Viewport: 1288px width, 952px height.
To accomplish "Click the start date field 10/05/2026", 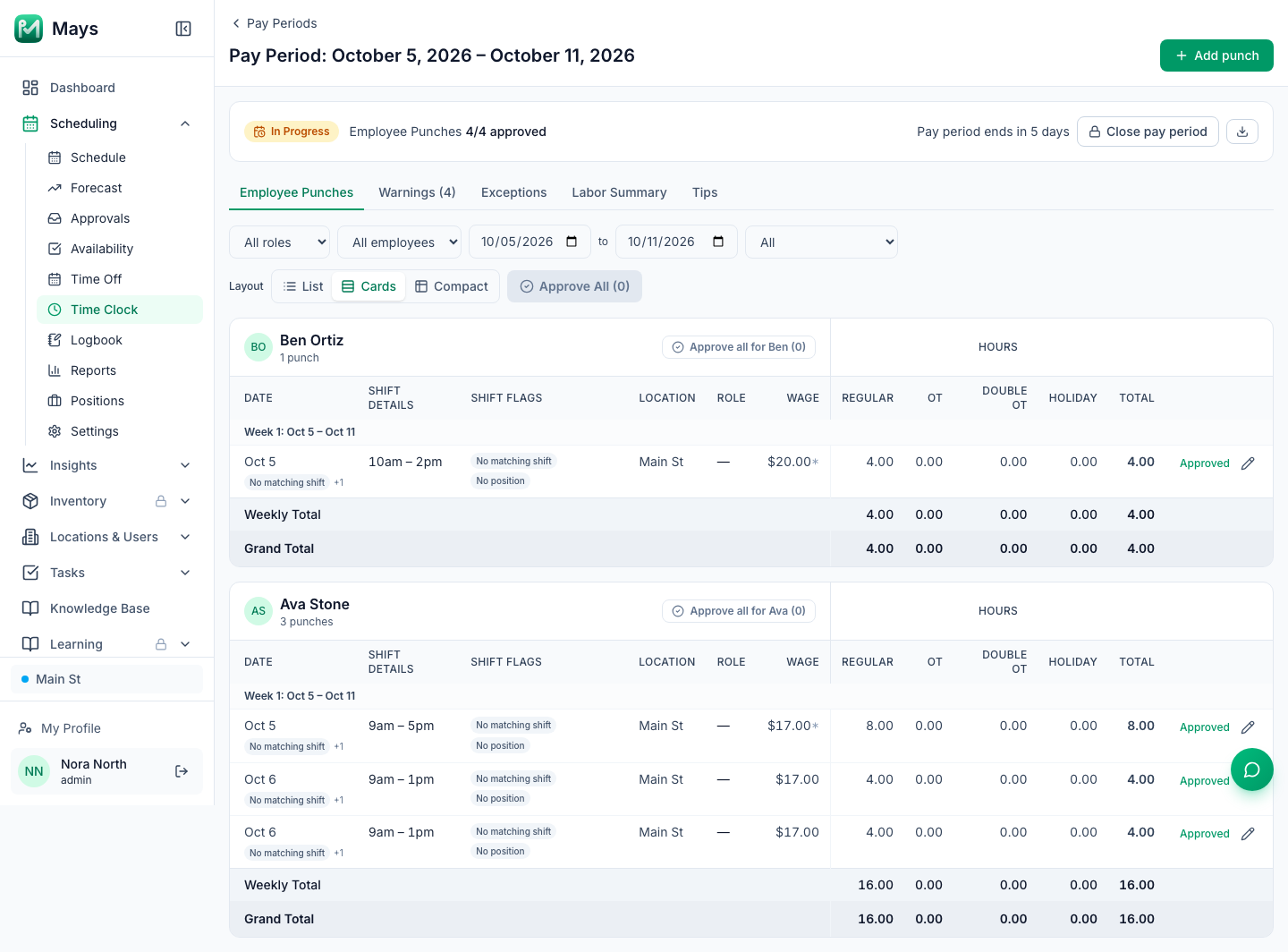I will 530,242.
